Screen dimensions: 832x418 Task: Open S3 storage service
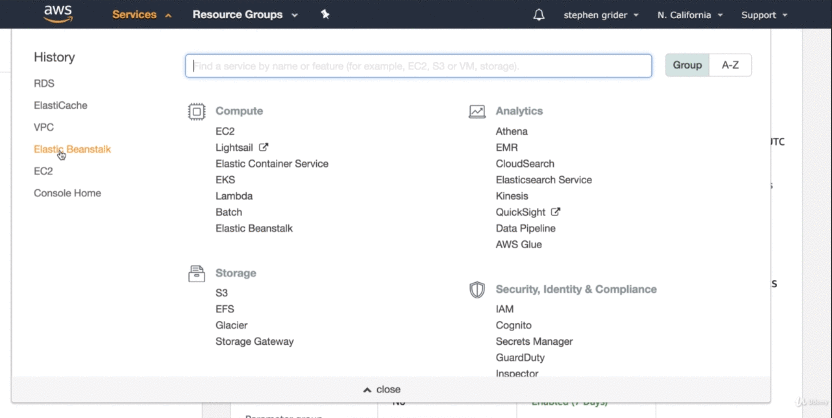(x=221, y=293)
